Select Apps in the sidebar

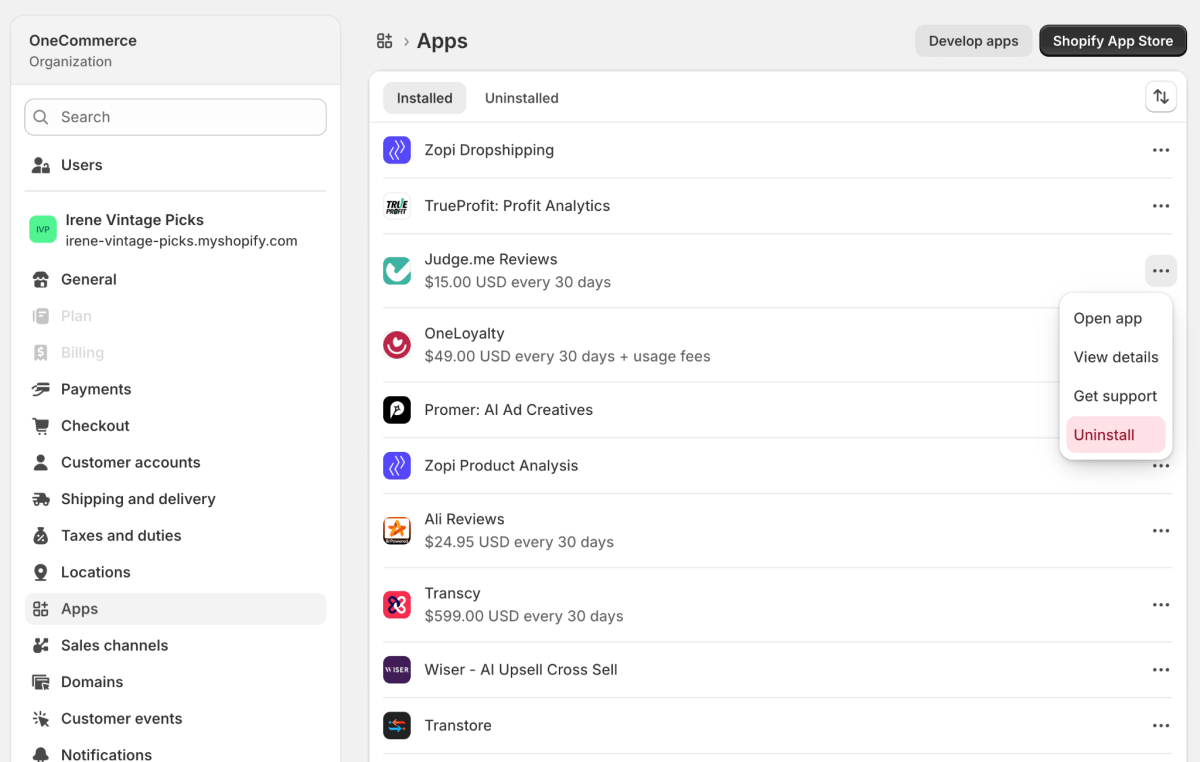click(x=175, y=609)
